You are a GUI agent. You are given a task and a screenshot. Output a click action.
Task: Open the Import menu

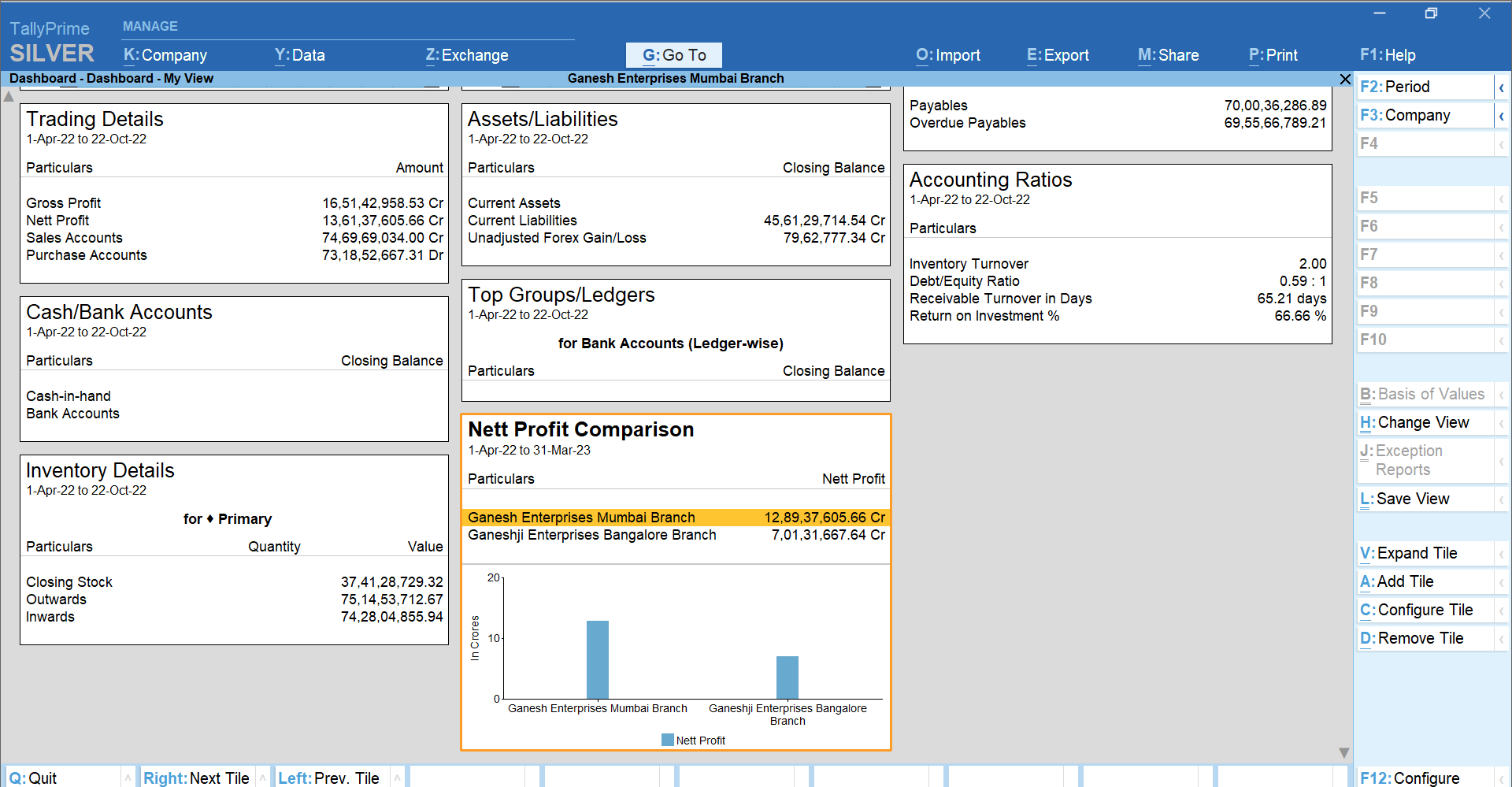[947, 55]
